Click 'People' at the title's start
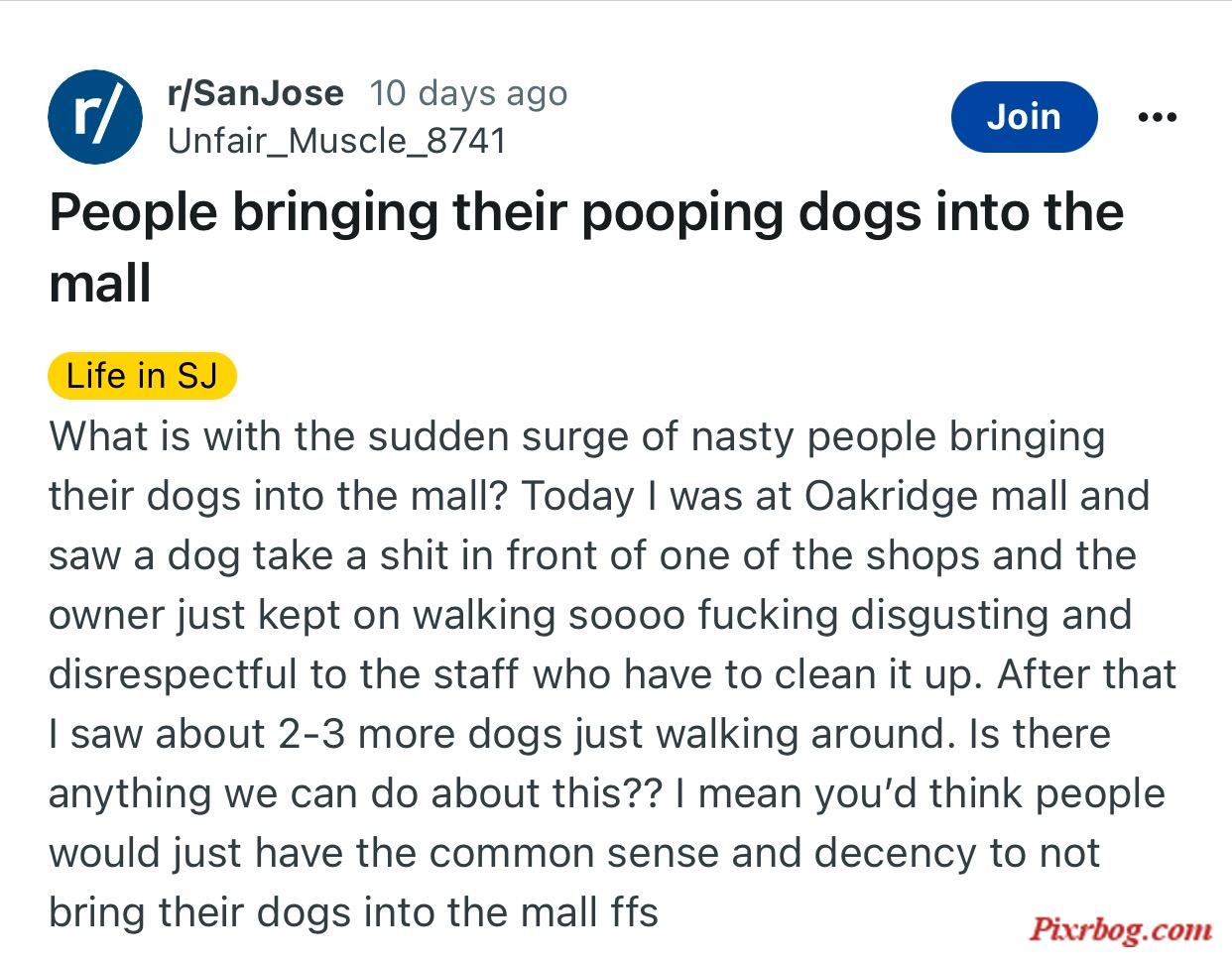Screen dimensions: 1232x962 click(x=132, y=214)
